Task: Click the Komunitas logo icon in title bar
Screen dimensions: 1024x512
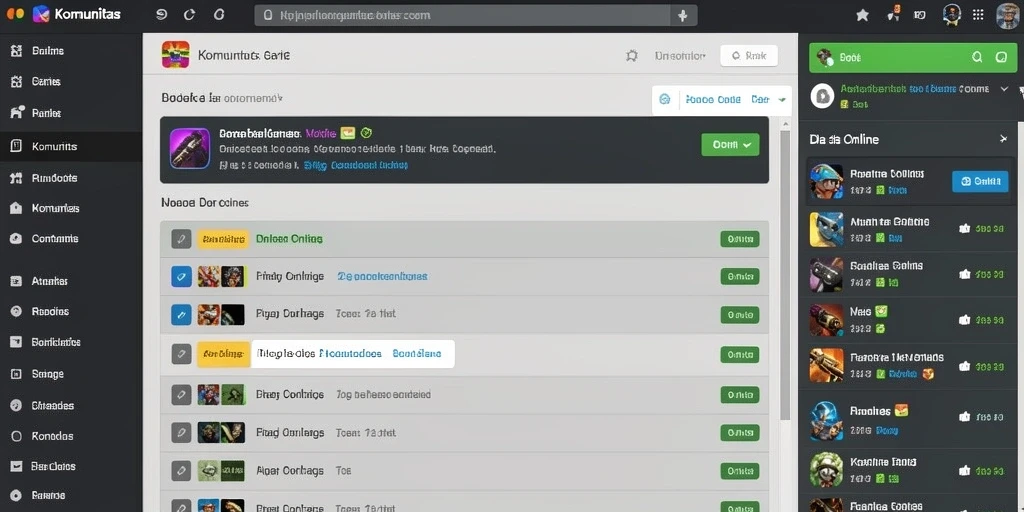Action: 41,14
